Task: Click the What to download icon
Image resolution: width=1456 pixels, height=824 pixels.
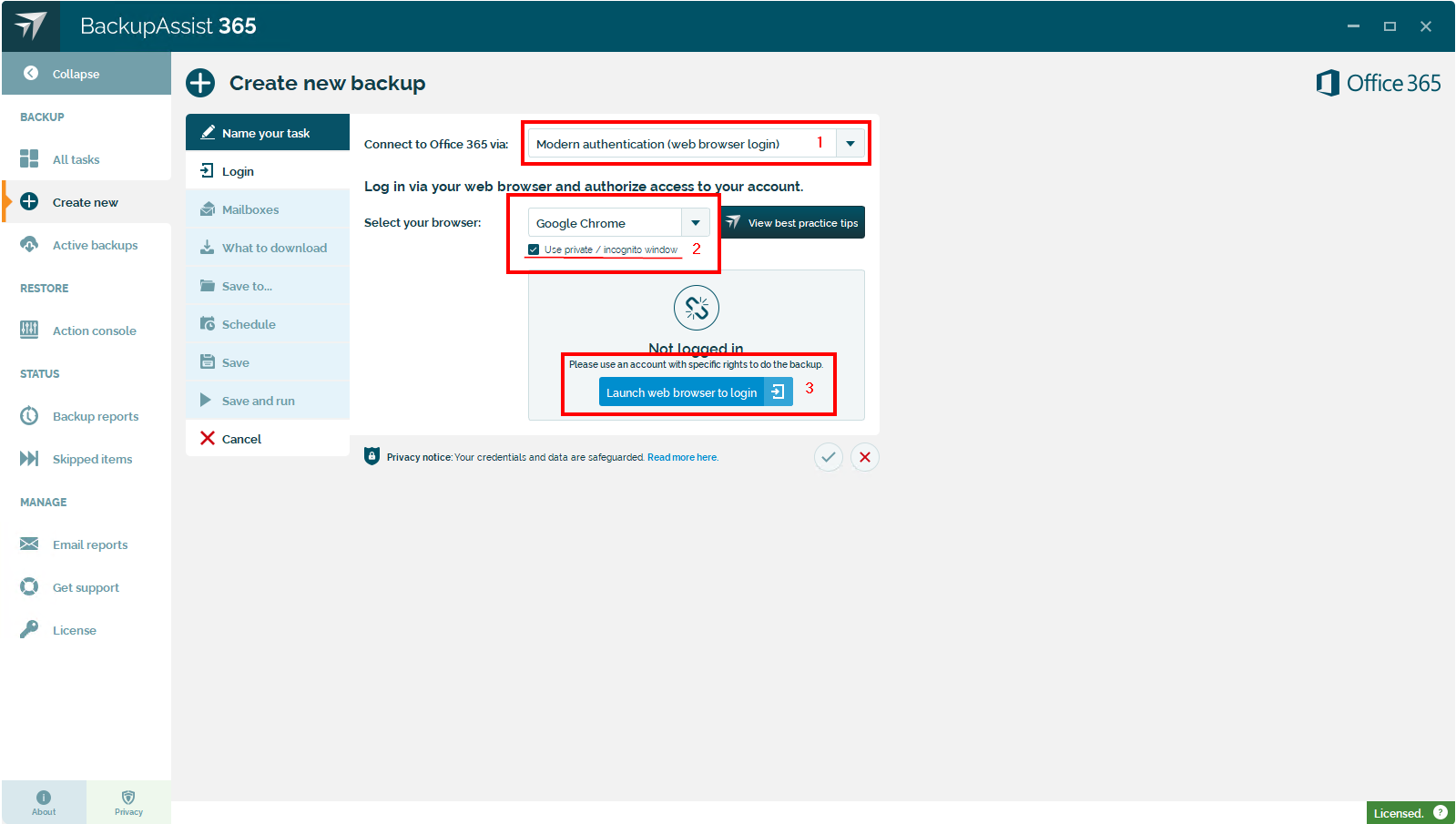Action: pos(208,247)
